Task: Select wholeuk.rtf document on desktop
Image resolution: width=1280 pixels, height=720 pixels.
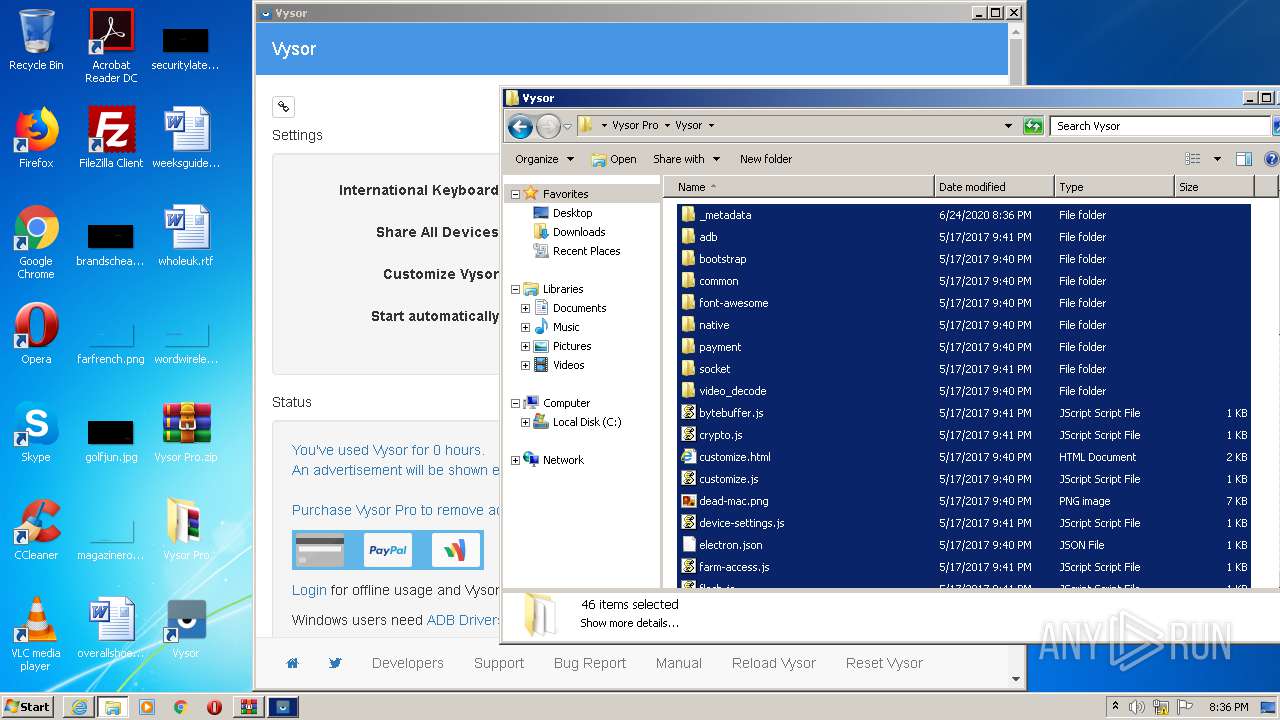Action: point(186,236)
